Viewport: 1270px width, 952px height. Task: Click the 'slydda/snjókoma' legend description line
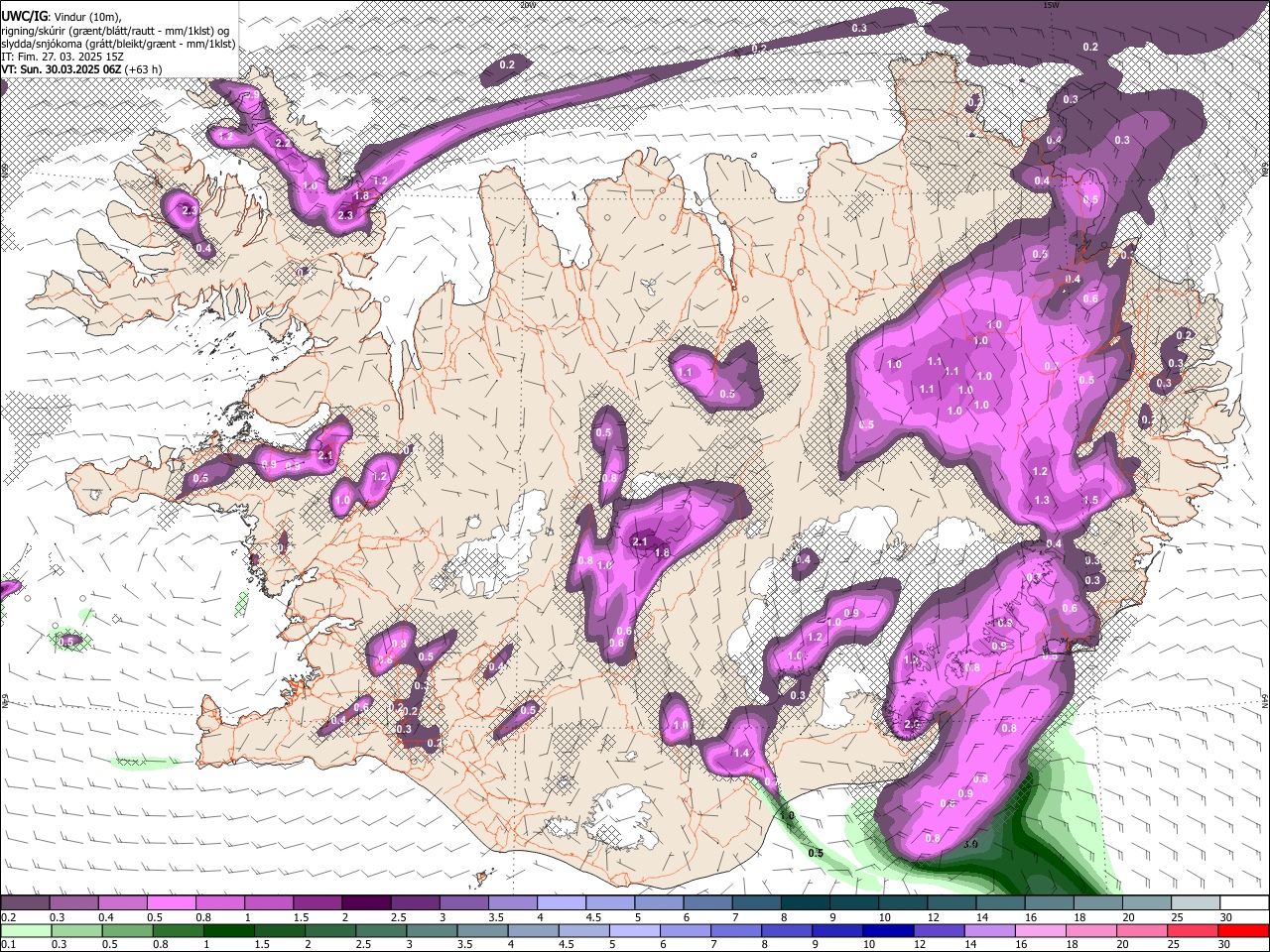pyautogui.click(x=118, y=44)
